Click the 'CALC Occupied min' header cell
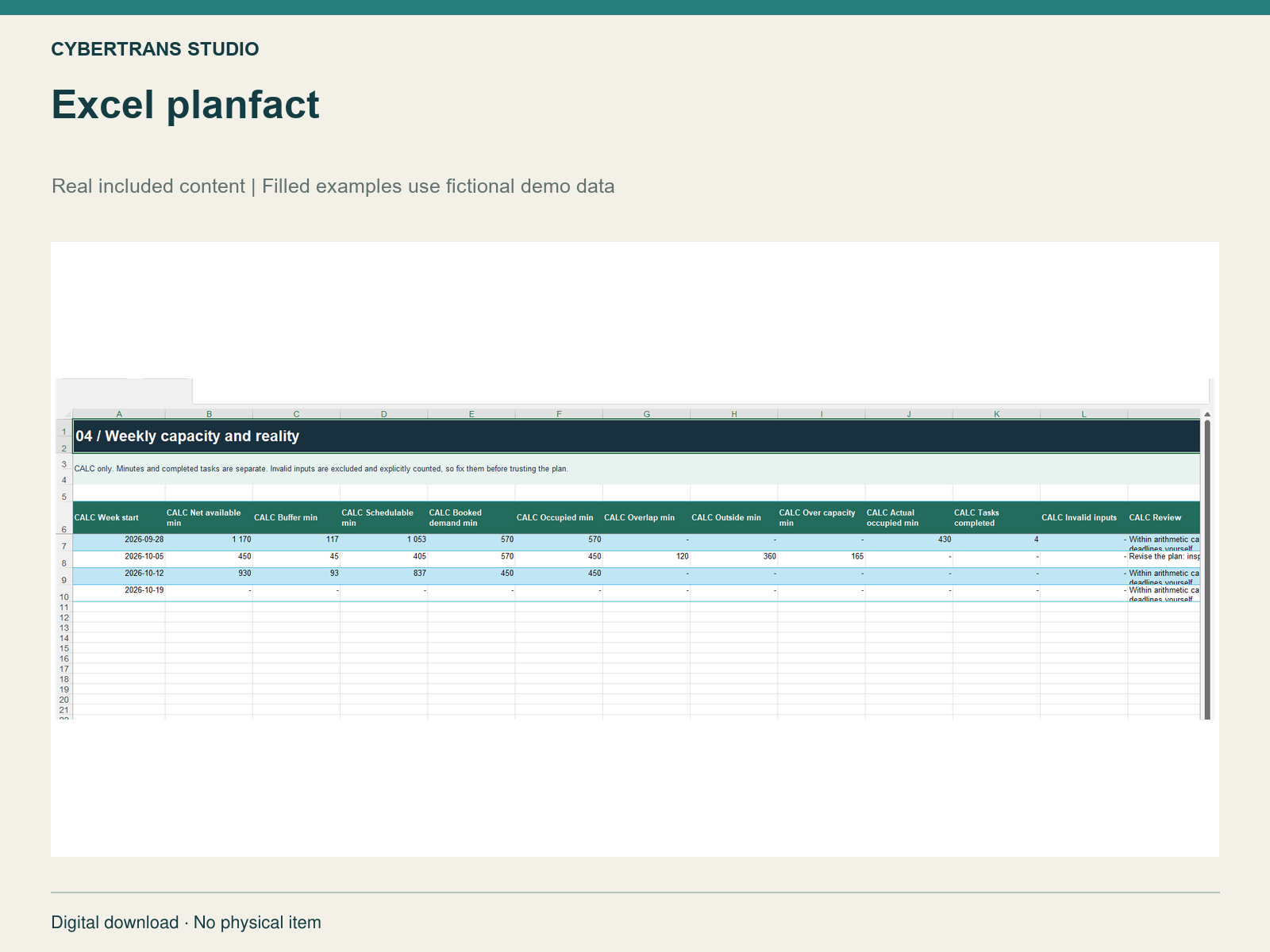The width and height of the screenshot is (1270, 952). [x=559, y=518]
